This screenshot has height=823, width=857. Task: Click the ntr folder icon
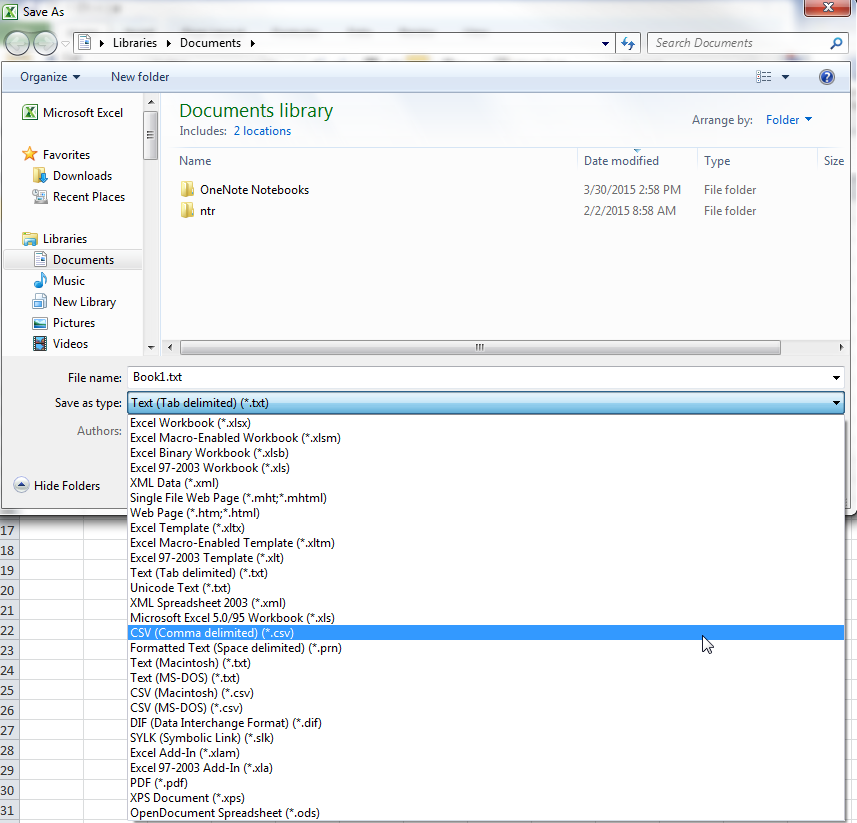[x=187, y=210]
